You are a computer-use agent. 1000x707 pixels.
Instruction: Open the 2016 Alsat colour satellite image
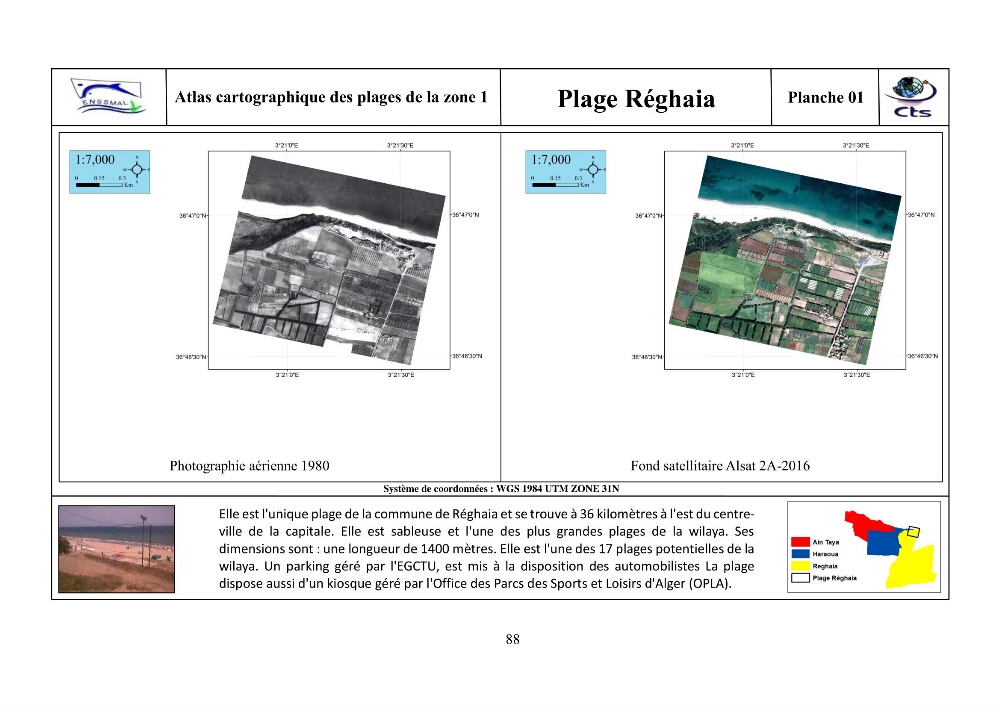(786, 260)
